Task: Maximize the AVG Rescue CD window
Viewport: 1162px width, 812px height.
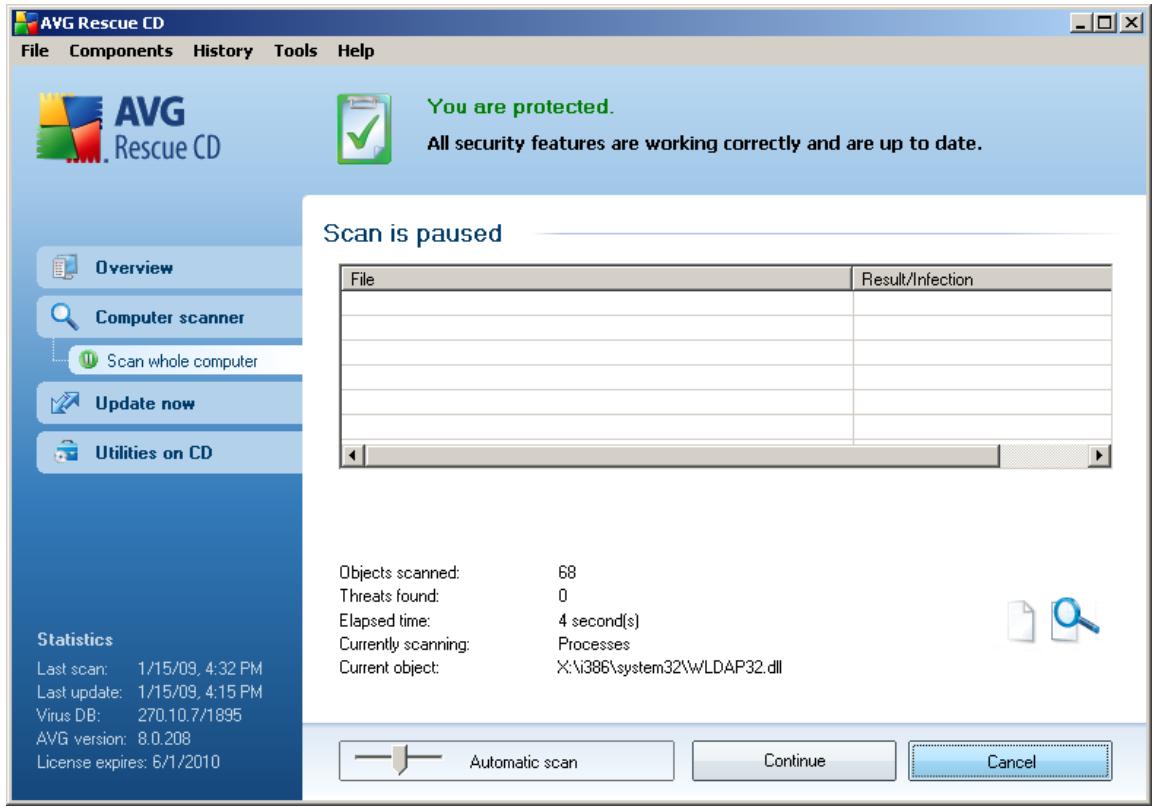Action: (x=1105, y=23)
